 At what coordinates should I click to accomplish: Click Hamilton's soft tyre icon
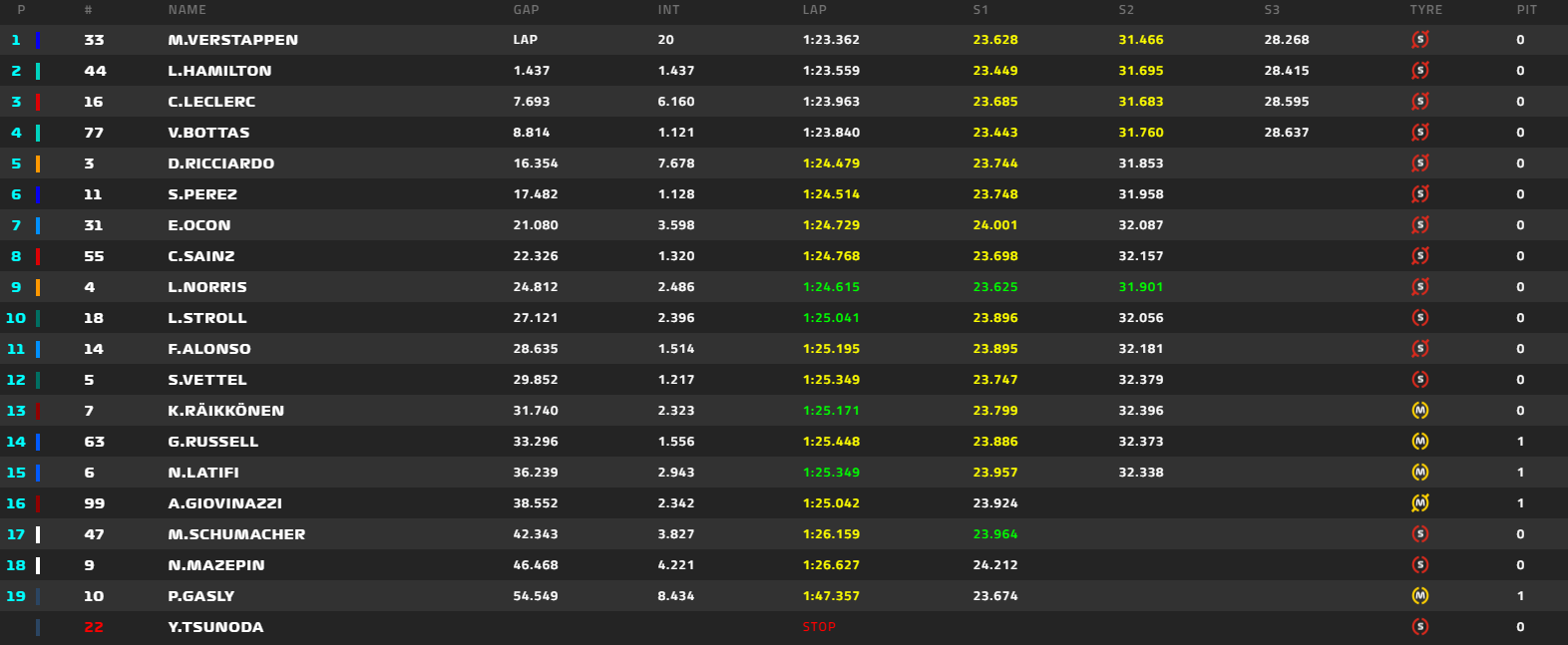coord(1420,71)
